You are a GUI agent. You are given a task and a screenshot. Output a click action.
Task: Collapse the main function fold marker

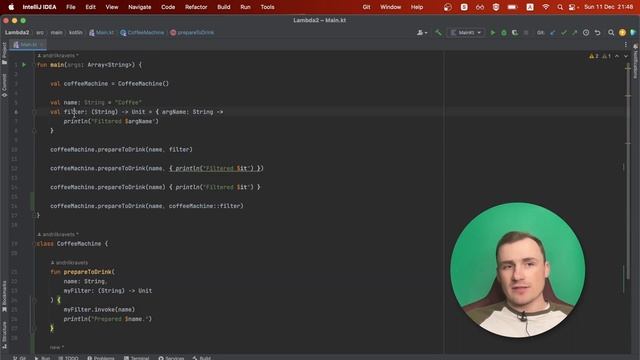pos(34,64)
